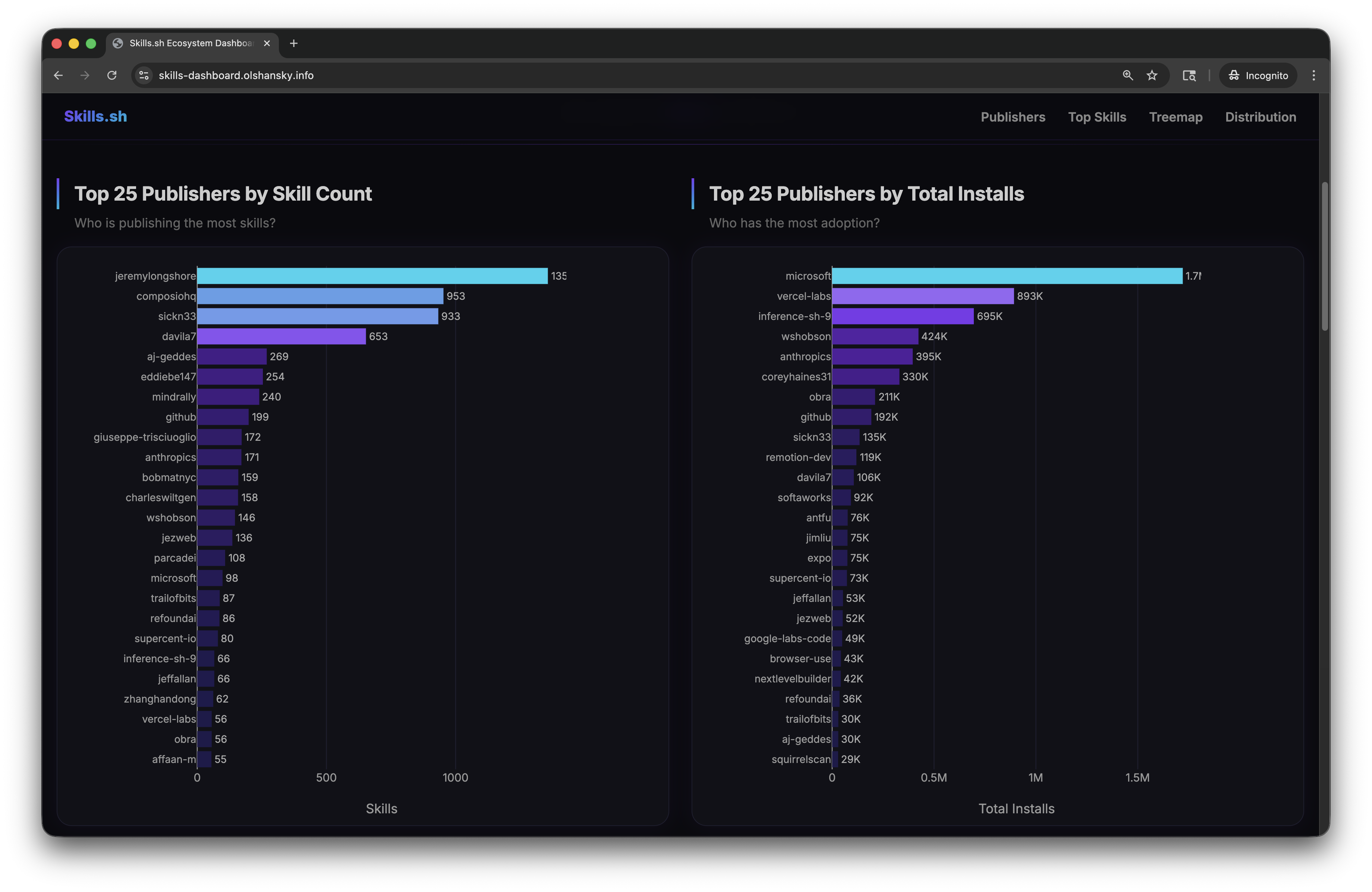Open the Skills.sh logo link
This screenshot has width=1372, height=892.
coord(96,116)
